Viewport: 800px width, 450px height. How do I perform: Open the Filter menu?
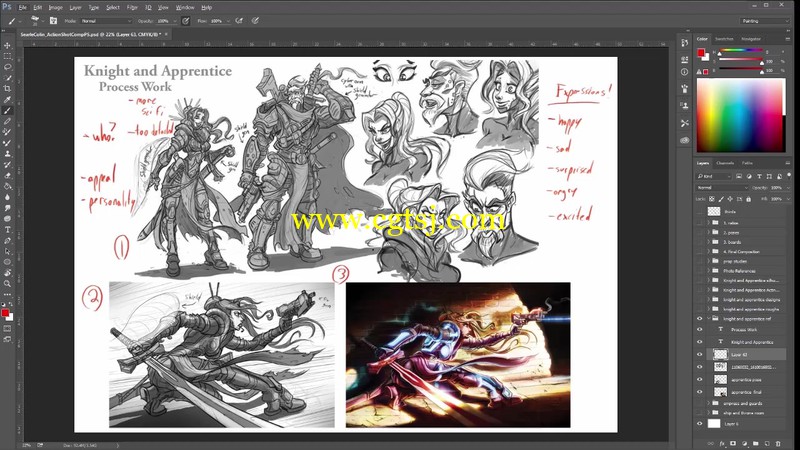134,7
